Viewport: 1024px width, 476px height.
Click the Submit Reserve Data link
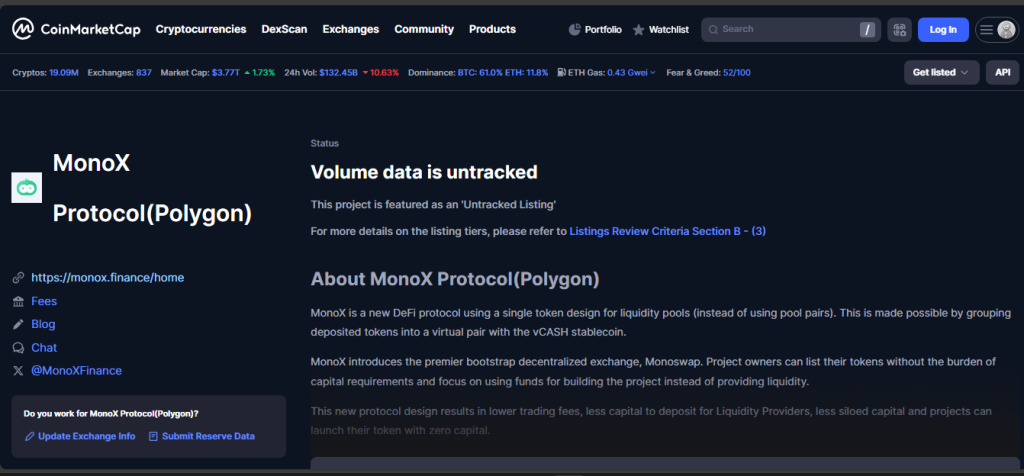tap(208, 436)
